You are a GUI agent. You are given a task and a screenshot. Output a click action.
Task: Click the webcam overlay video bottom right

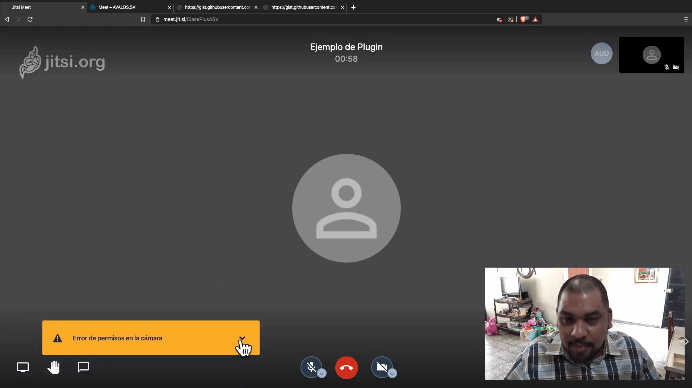pyautogui.click(x=584, y=324)
